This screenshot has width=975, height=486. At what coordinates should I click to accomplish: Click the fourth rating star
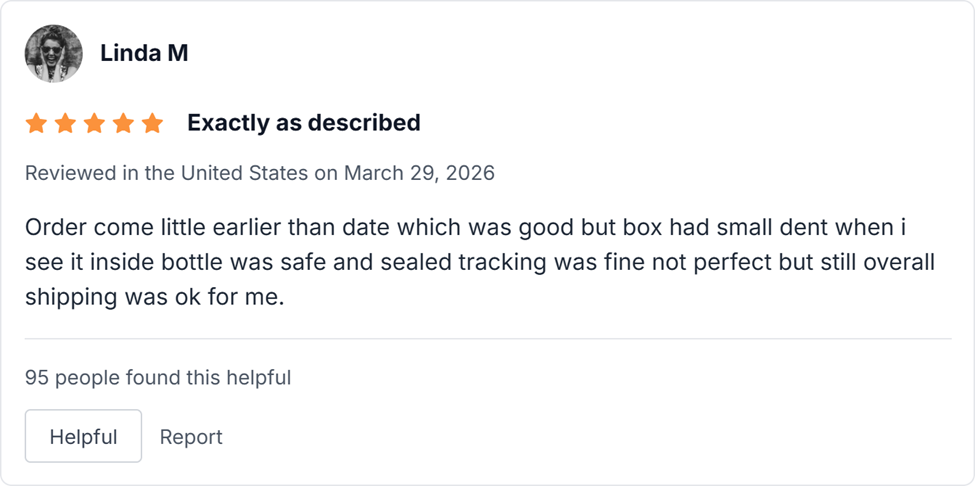coord(123,124)
